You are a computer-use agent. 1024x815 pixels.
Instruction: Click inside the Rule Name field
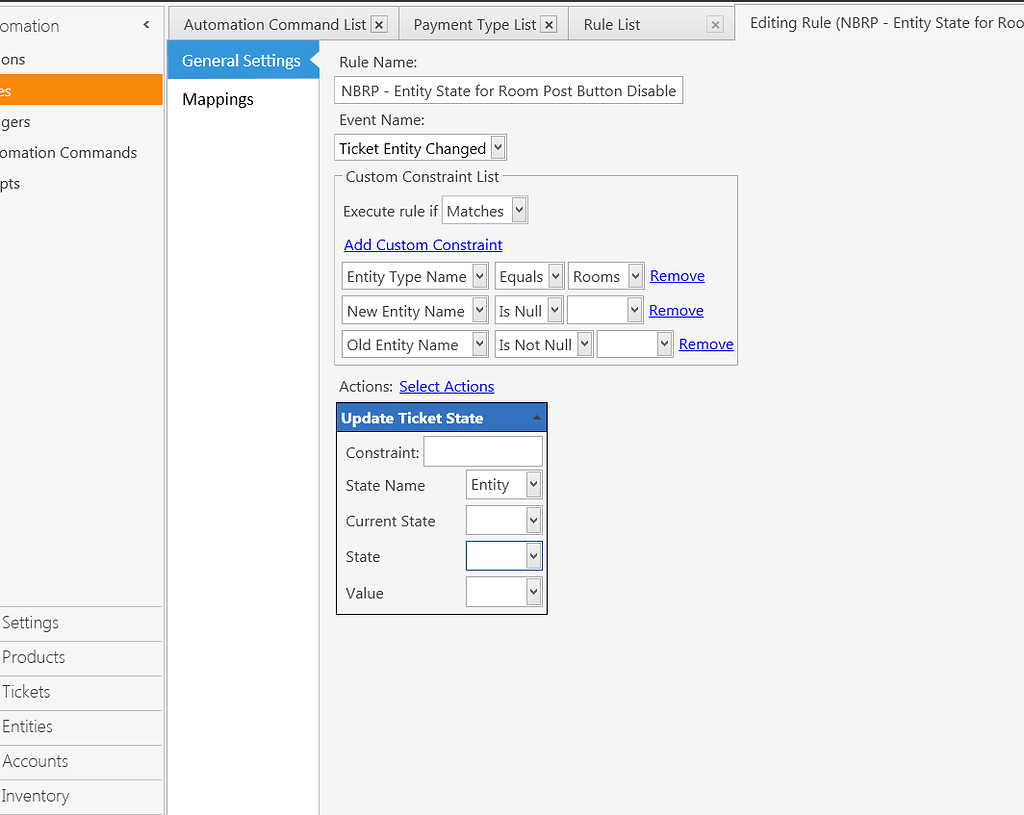point(508,90)
